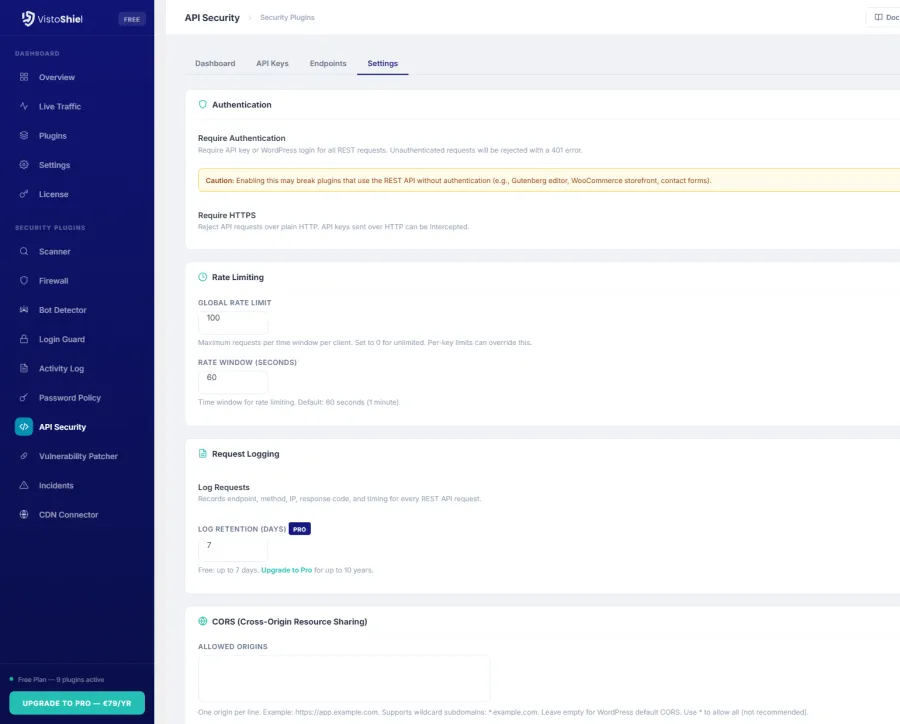Open Login Guard from the sidebar
Image resolution: width=900 pixels, height=724 pixels.
click(62, 339)
